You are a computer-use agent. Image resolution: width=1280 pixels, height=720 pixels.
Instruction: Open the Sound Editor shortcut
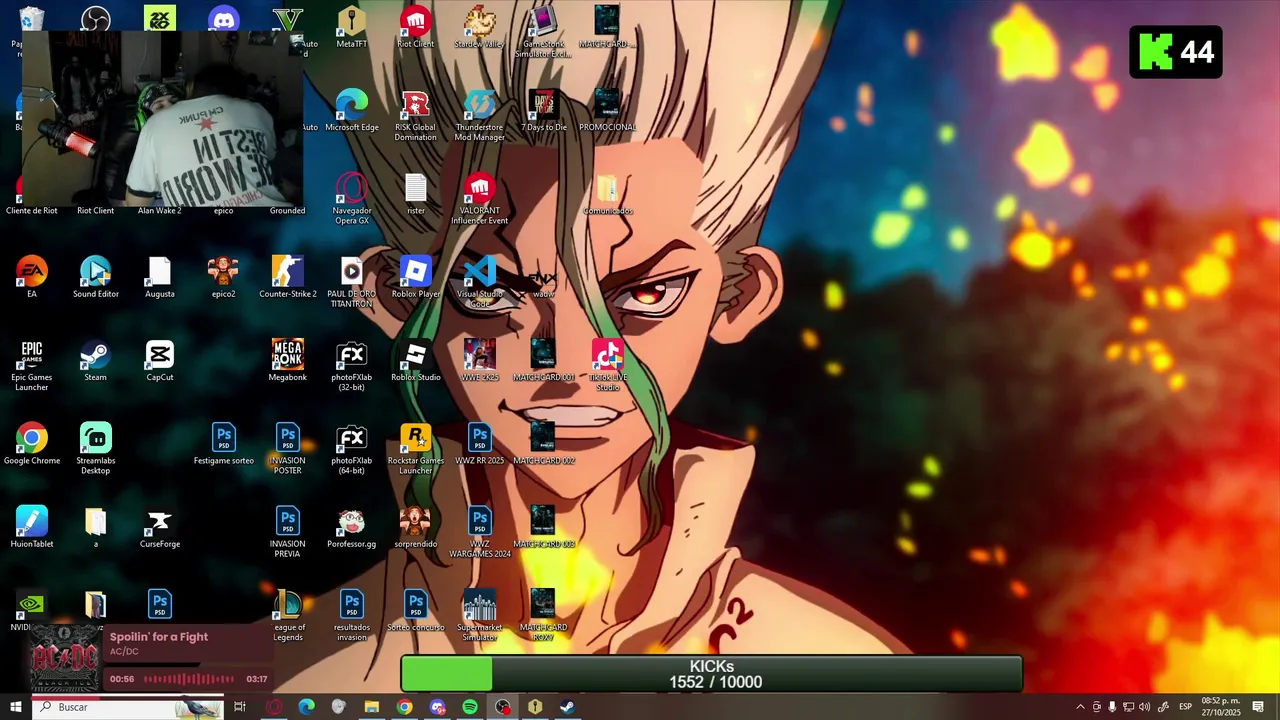pyautogui.click(x=95, y=277)
